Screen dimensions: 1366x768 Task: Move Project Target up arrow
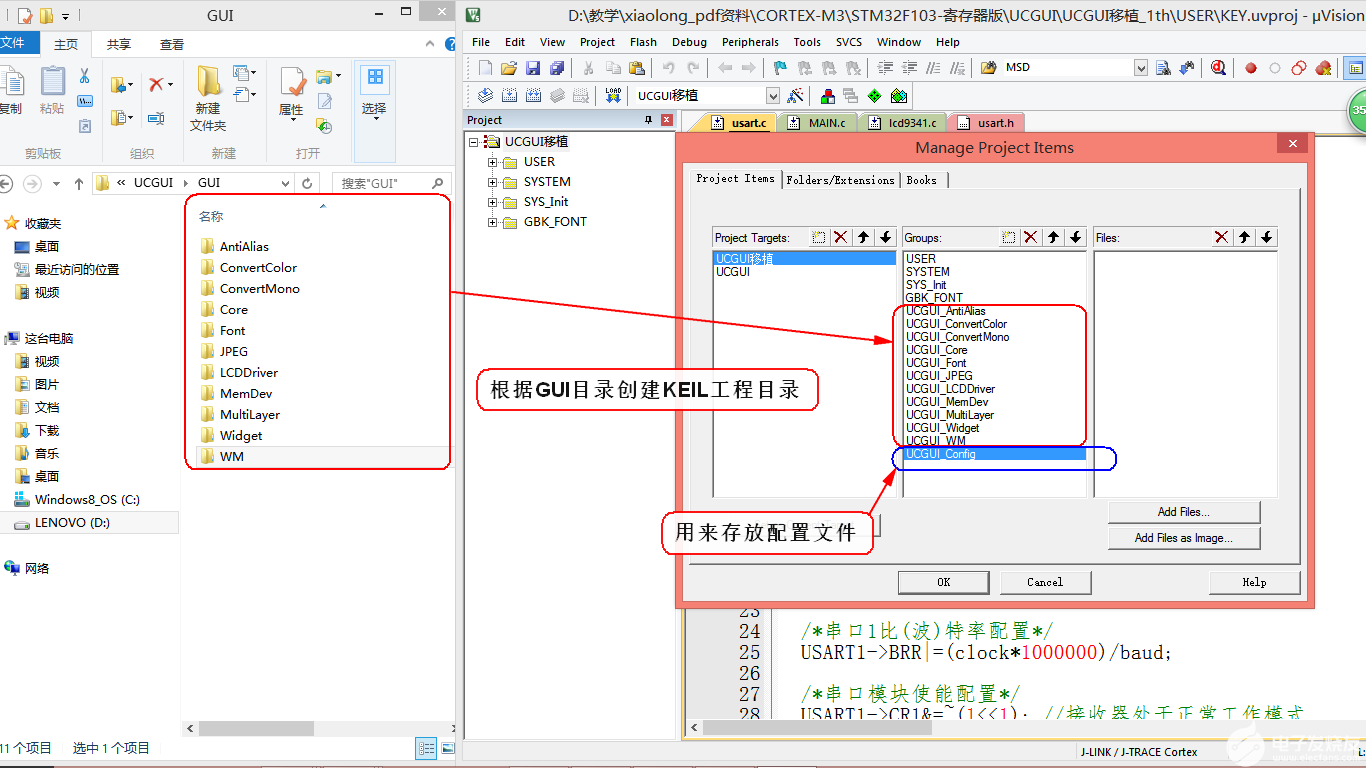pyautogui.click(x=863, y=237)
